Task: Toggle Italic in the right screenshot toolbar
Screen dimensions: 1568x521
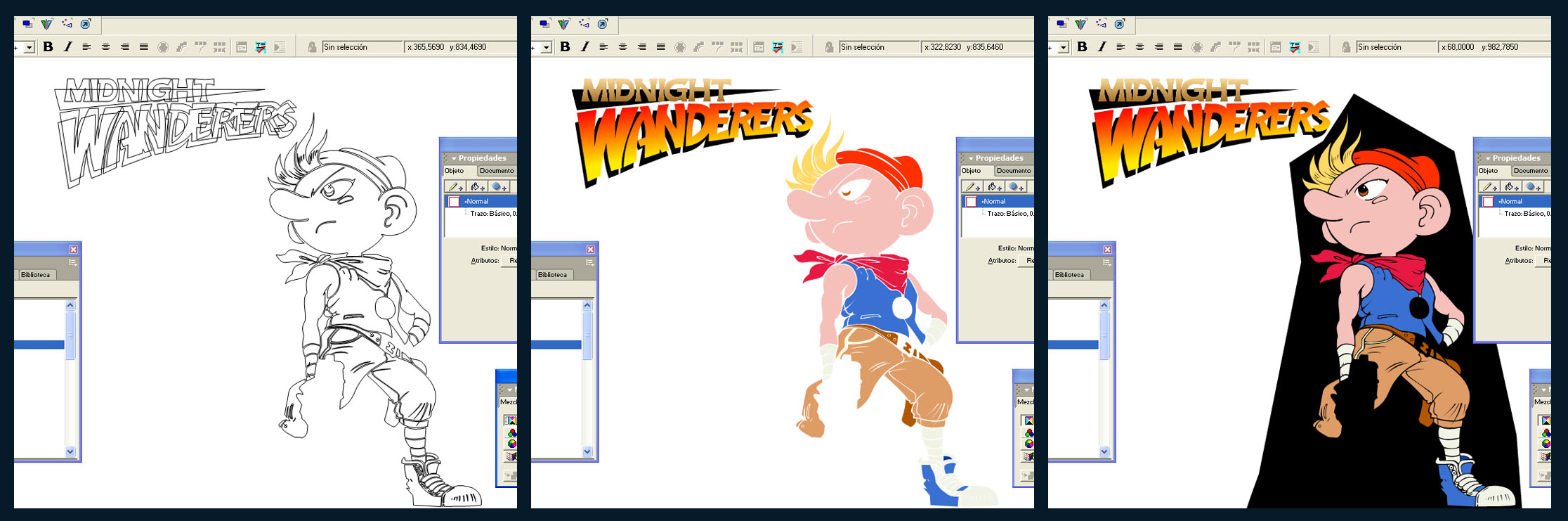Action: pos(1102,47)
